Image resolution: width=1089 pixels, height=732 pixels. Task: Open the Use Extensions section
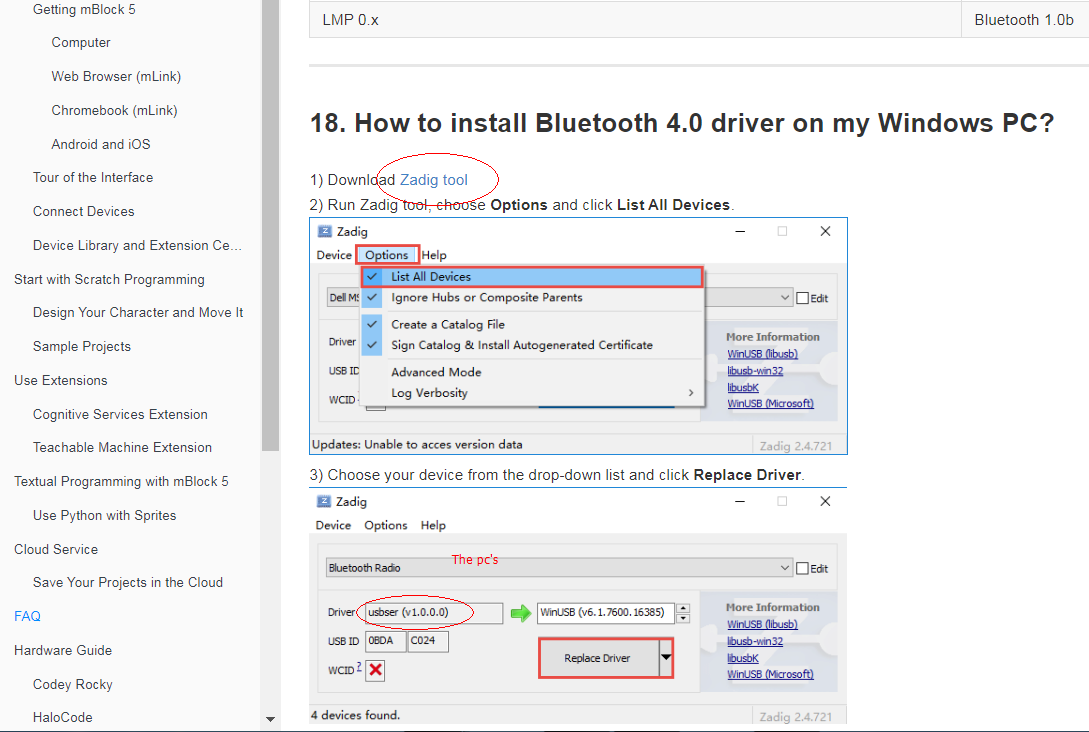(60, 381)
